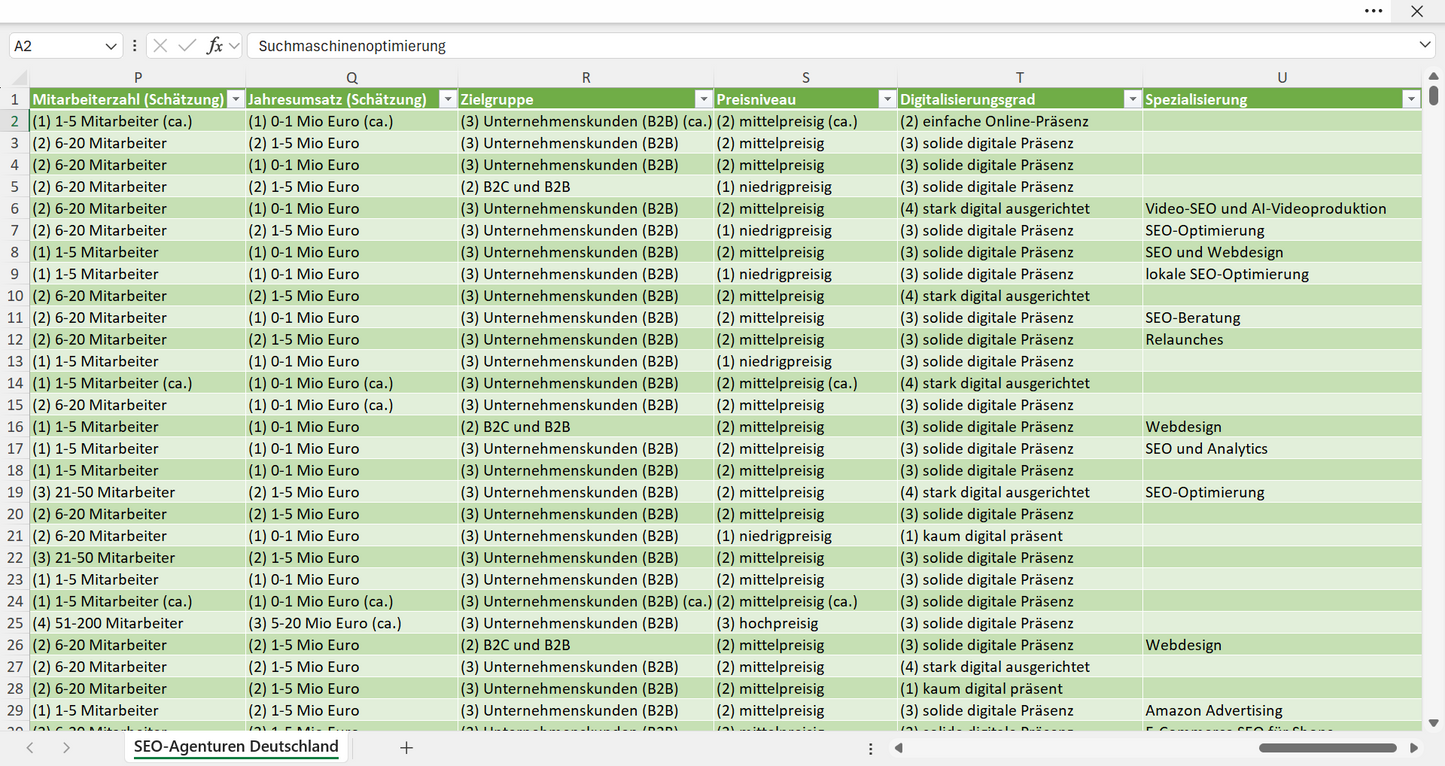Open the Preisniveau filter dropdown
Viewport: 1445px width, 766px height.
point(887,99)
